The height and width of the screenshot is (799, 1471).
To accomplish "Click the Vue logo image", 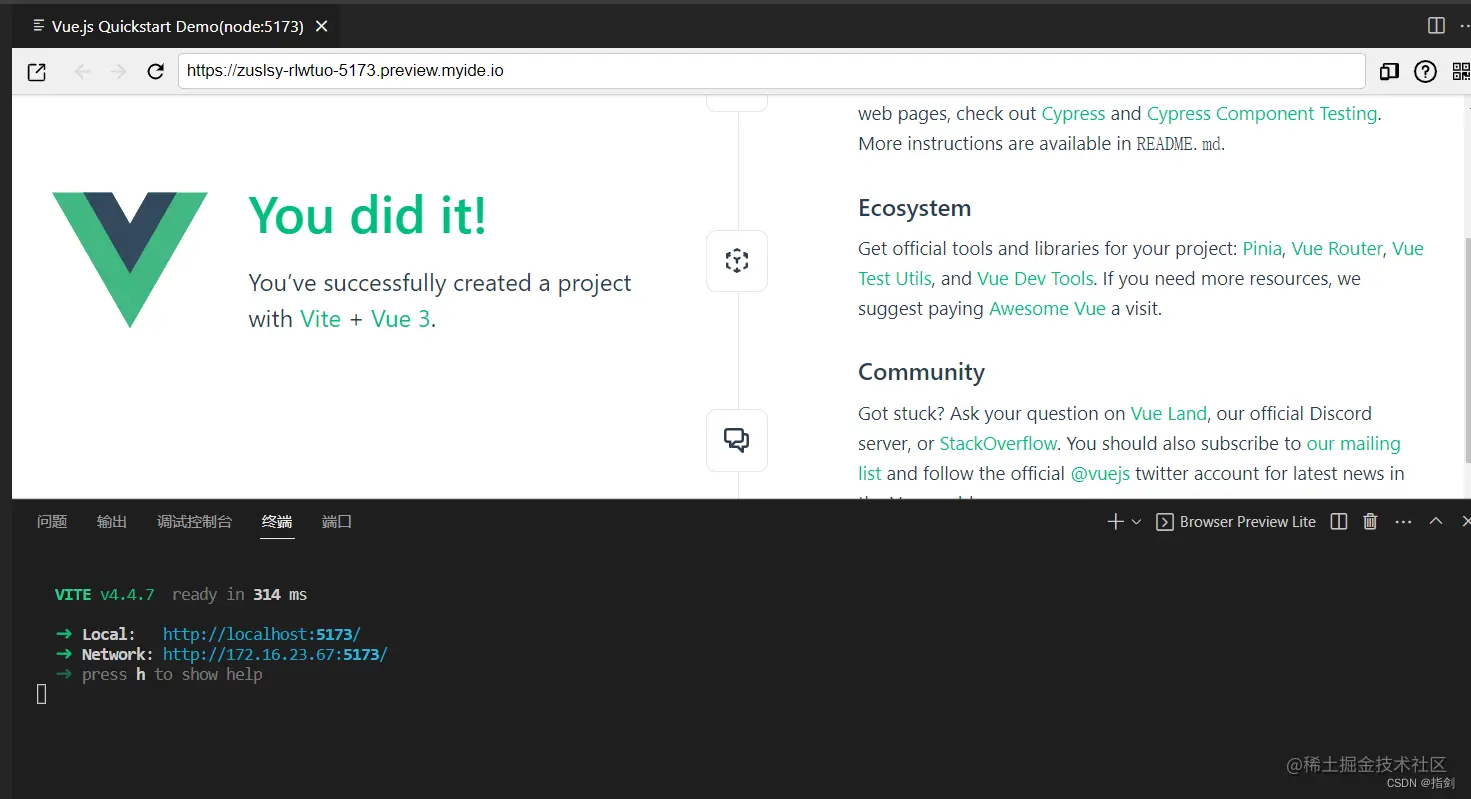I will point(130,260).
